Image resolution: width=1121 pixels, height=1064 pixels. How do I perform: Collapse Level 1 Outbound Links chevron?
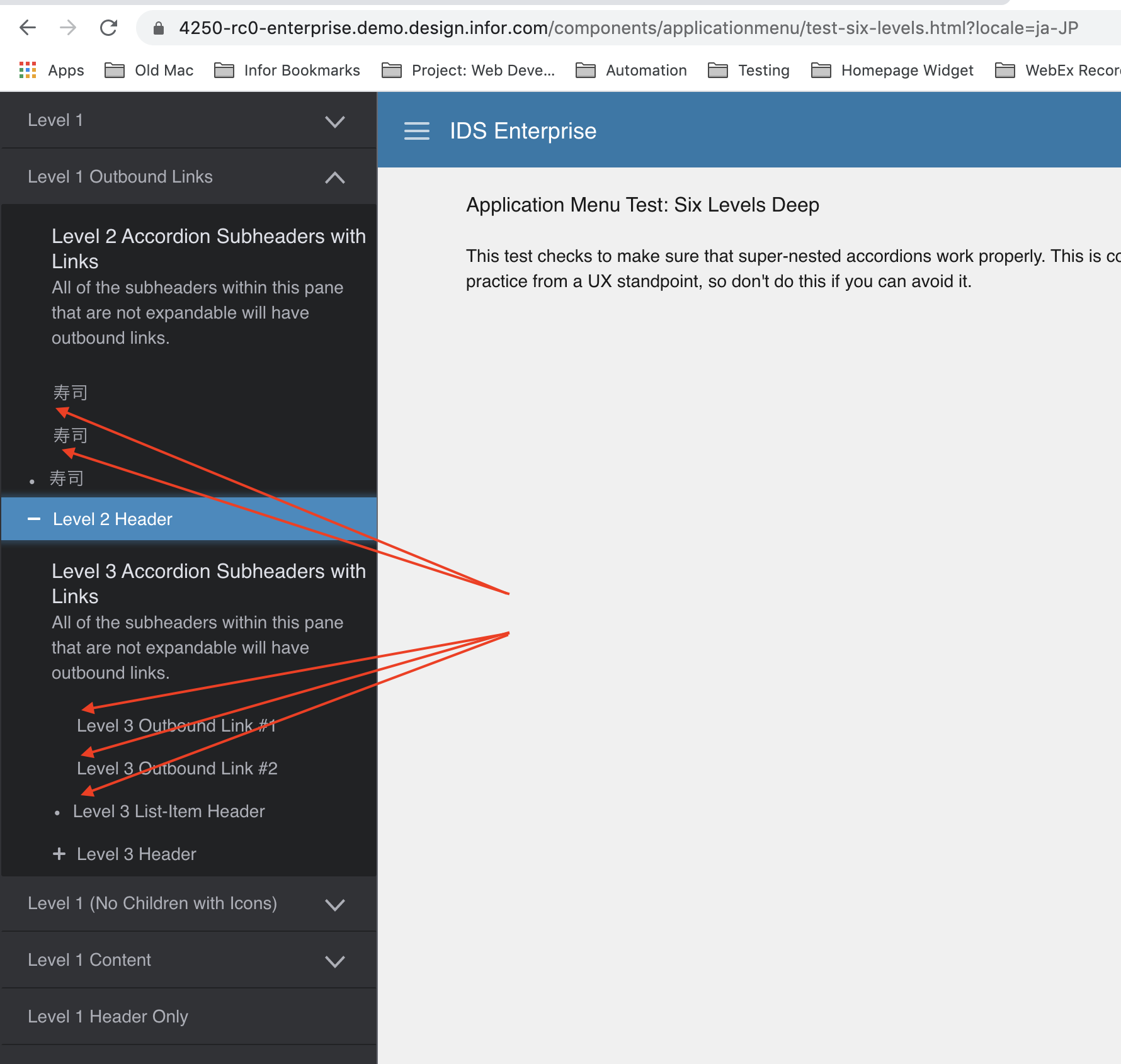pyautogui.click(x=335, y=178)
